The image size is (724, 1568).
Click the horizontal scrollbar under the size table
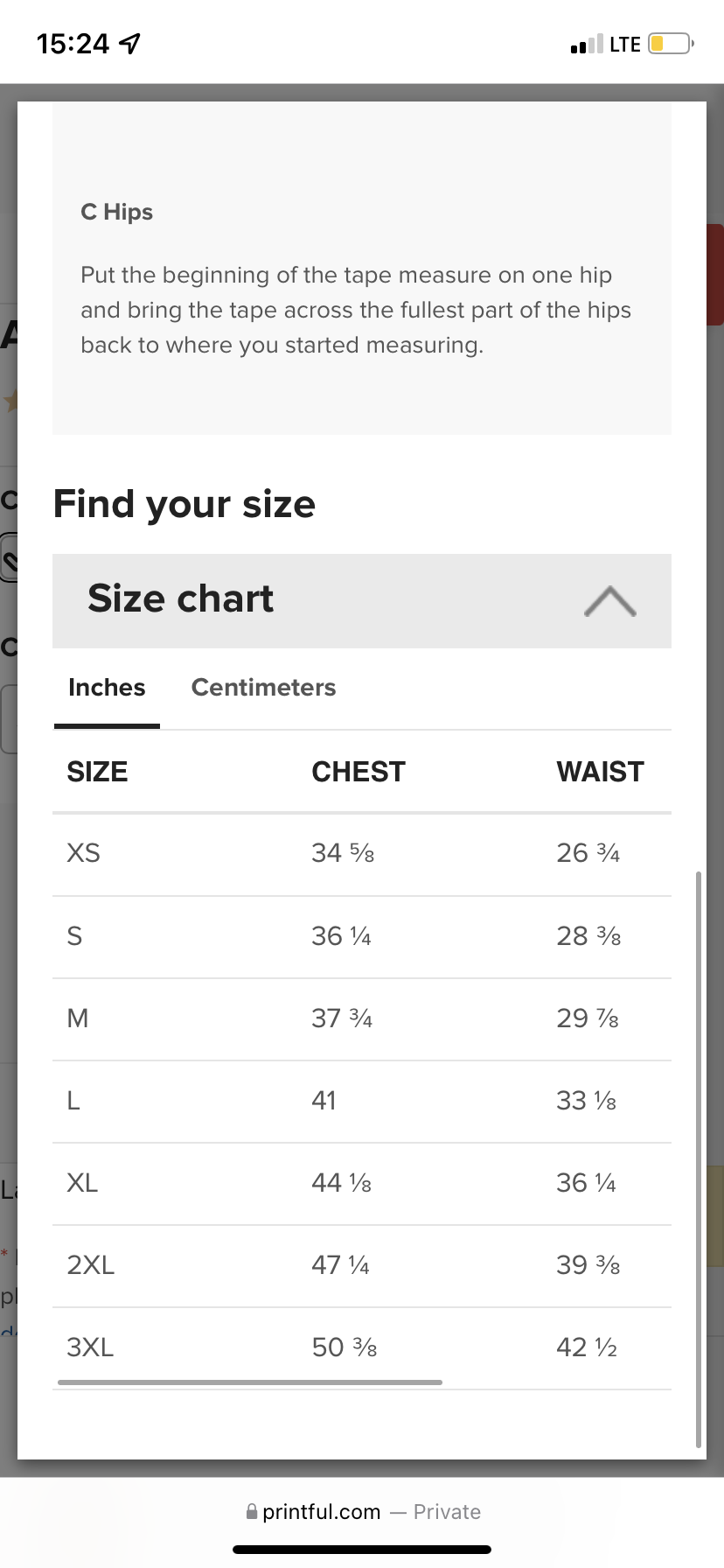[x=250, y=1382]
